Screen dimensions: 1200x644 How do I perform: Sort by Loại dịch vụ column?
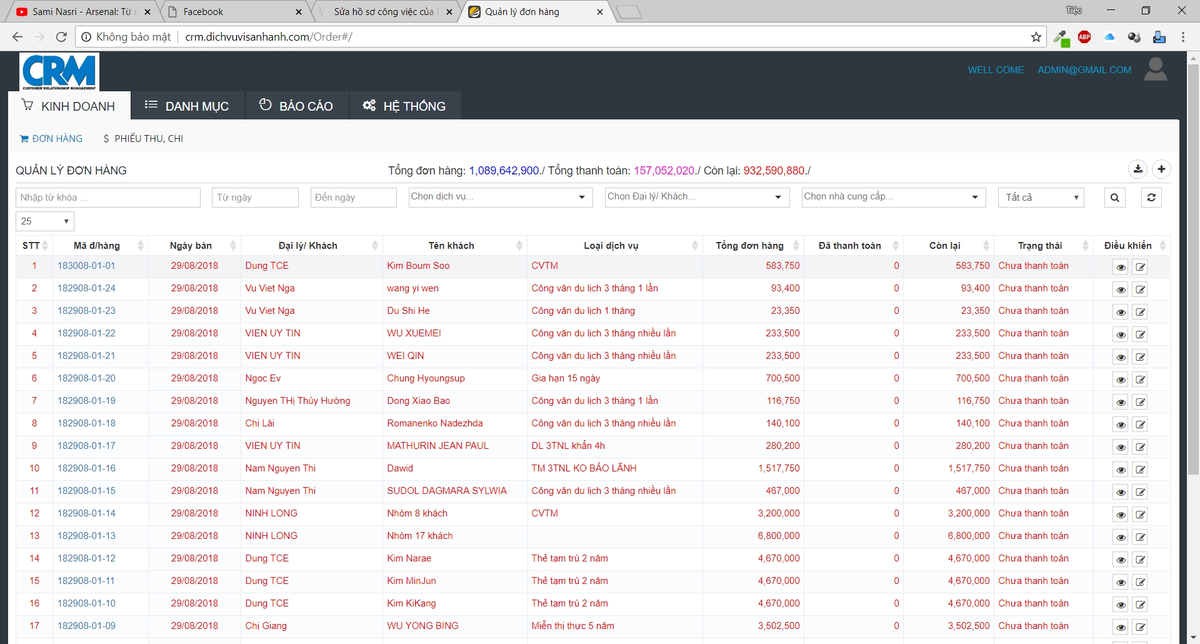pos(617,245)
